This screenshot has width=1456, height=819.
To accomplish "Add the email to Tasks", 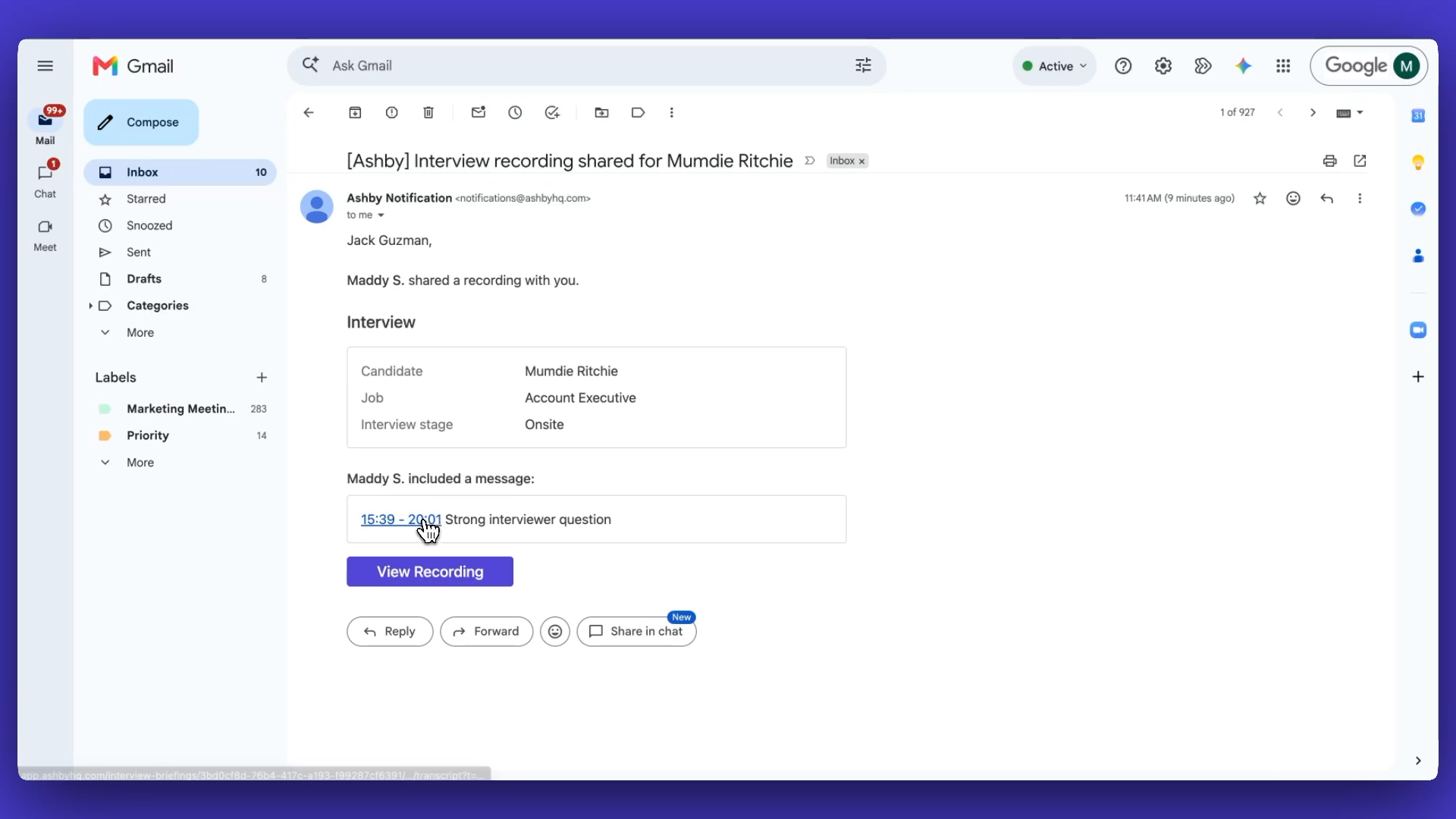I will click(552, 113).
